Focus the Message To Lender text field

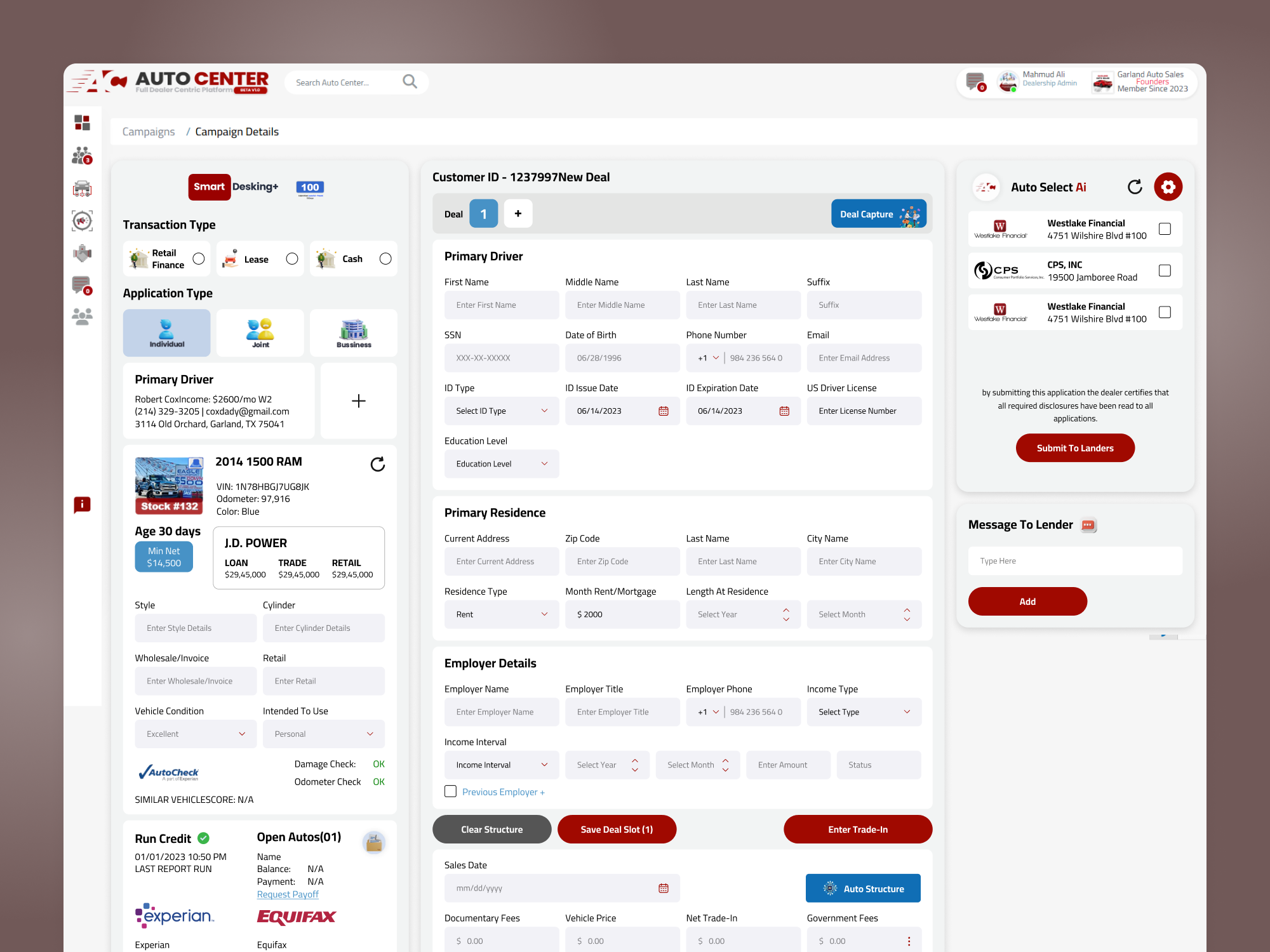[1074, 561]
